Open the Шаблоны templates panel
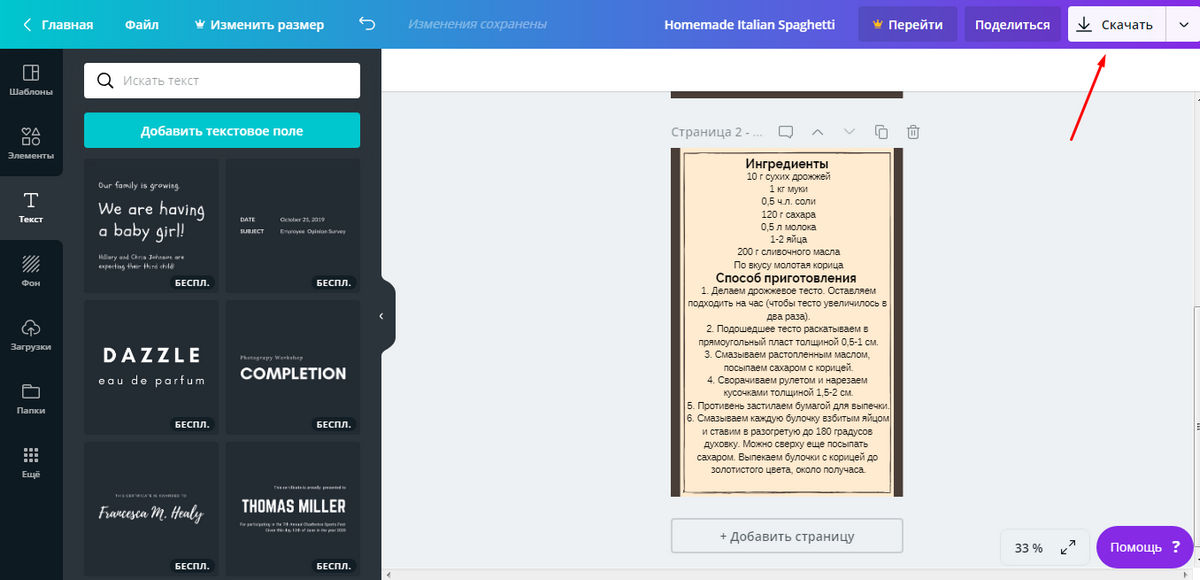This screenshot has height=580, width=1200. (30, 80)
